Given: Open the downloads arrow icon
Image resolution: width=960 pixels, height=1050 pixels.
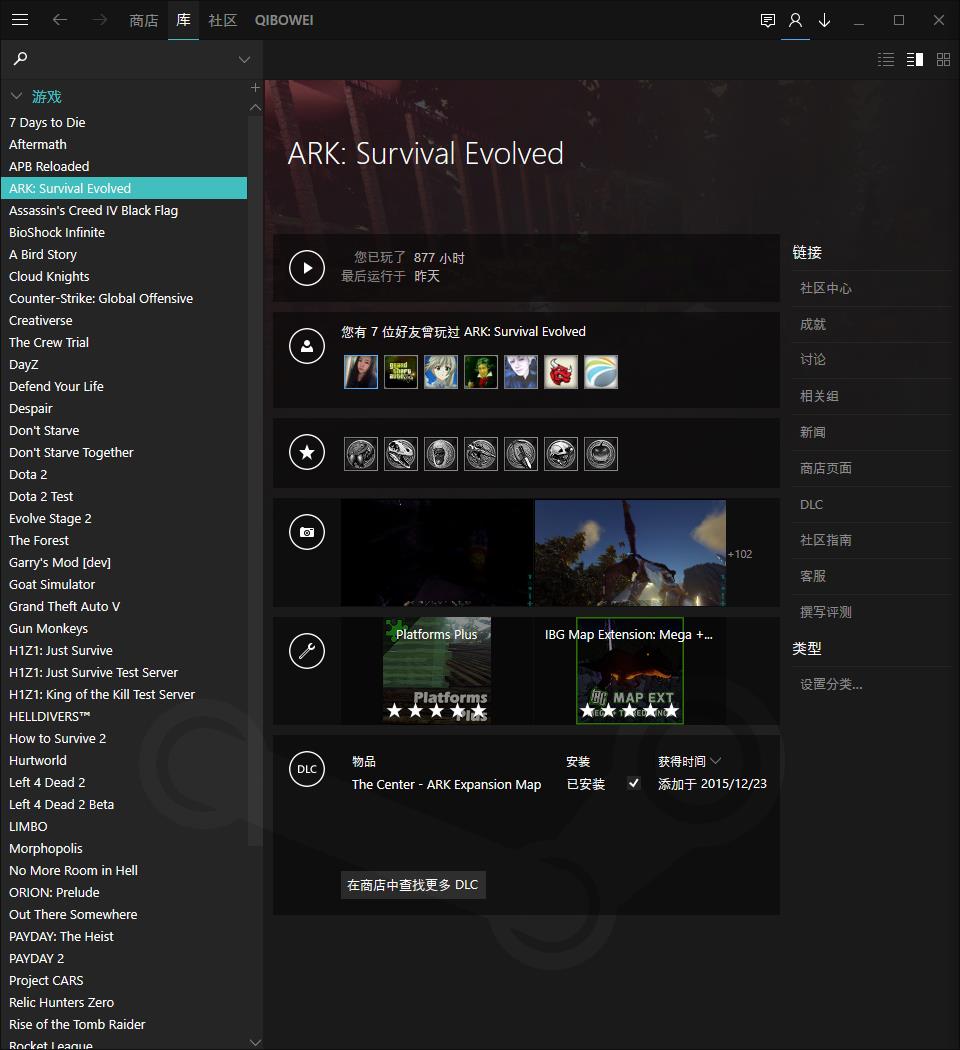Looking at the screenshot, I should pyautogui.click(x=825, y=20).
